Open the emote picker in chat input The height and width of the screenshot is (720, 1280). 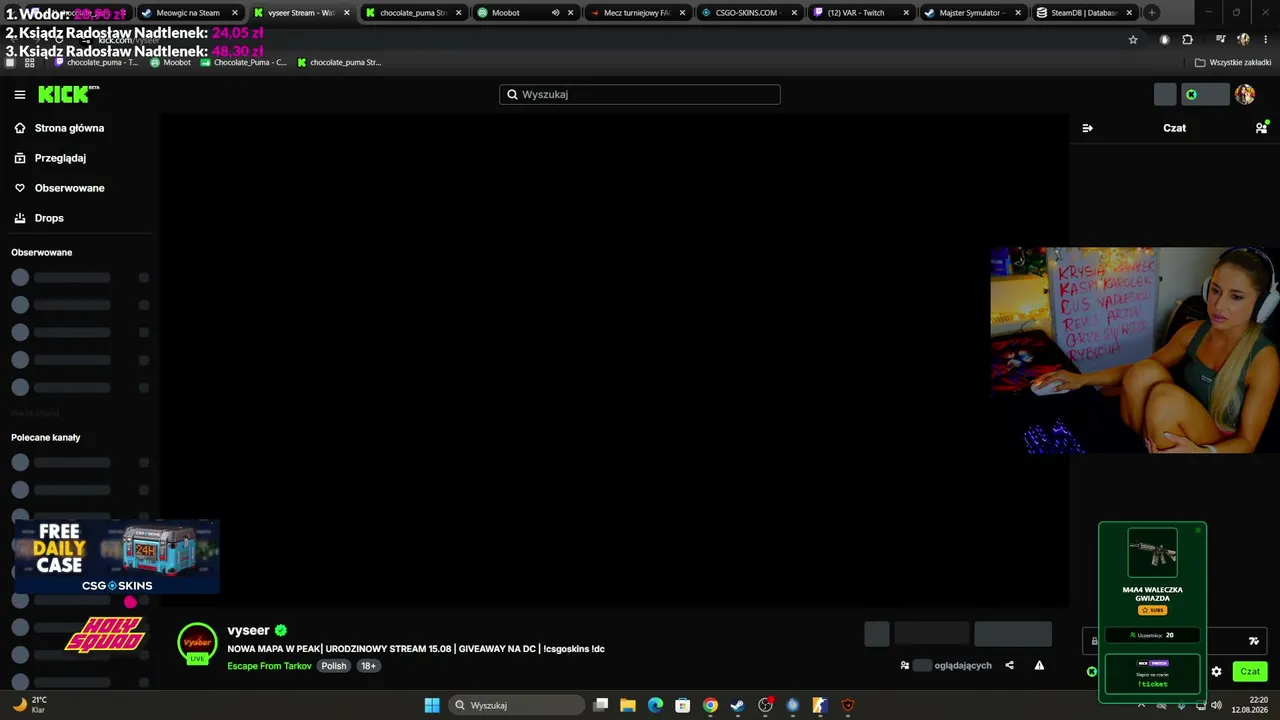coord(1254,641)
